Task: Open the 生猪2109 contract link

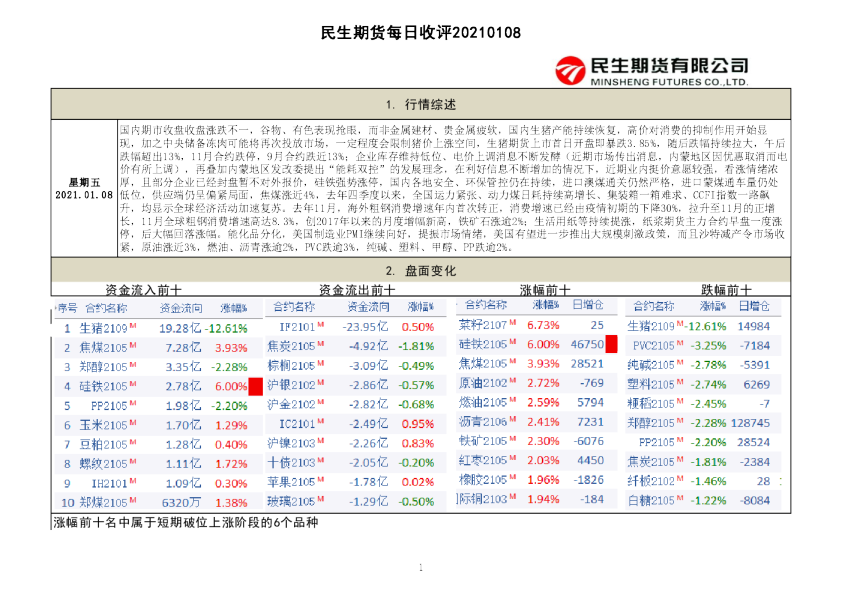Action: point(103,327)
